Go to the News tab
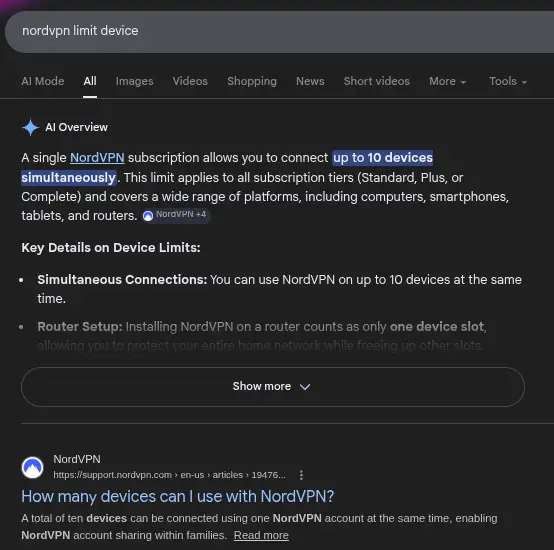The image size is (554, 550). click(310, 82)
